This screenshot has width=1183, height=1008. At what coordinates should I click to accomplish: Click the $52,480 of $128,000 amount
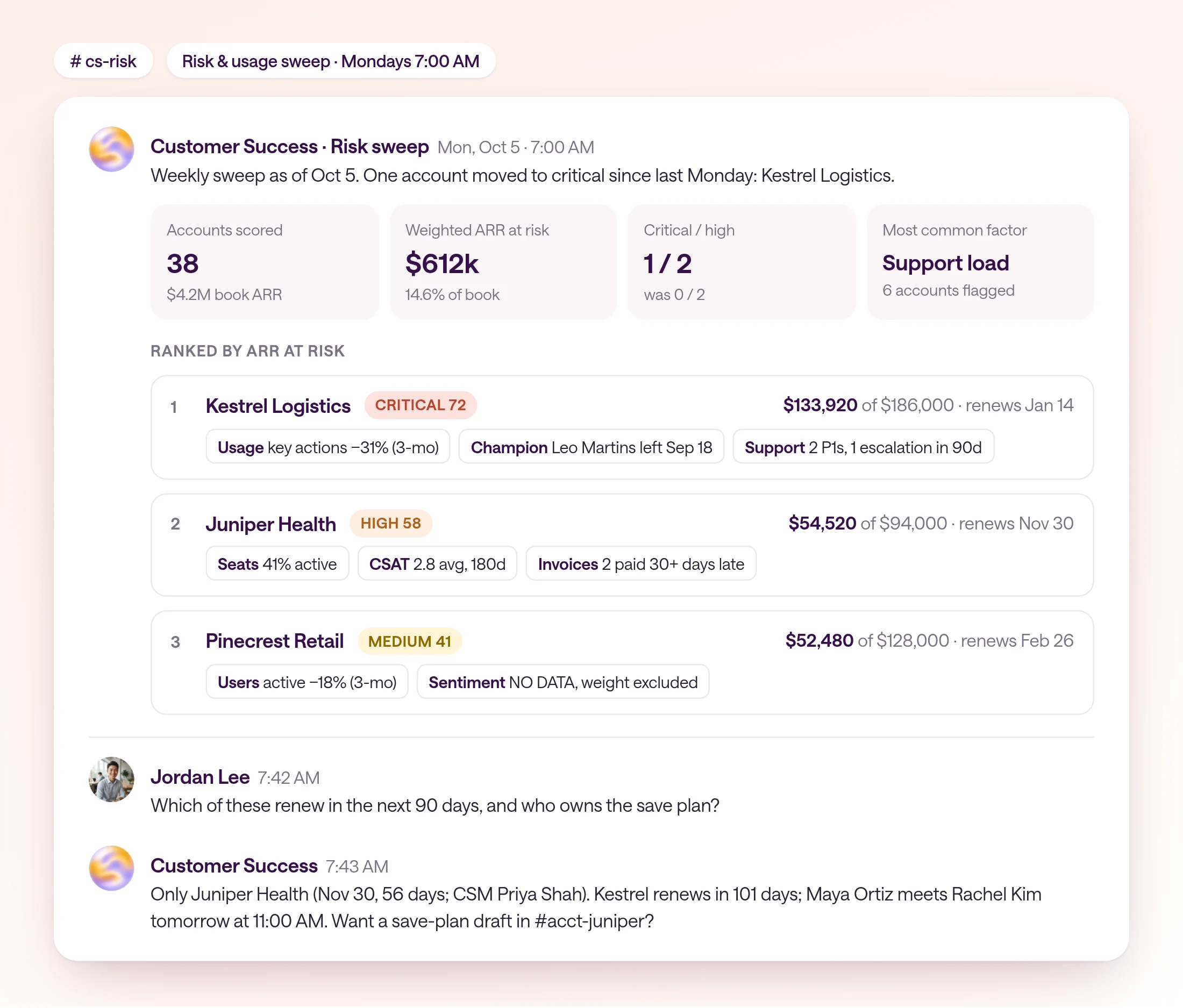click(x=867, y=640)
